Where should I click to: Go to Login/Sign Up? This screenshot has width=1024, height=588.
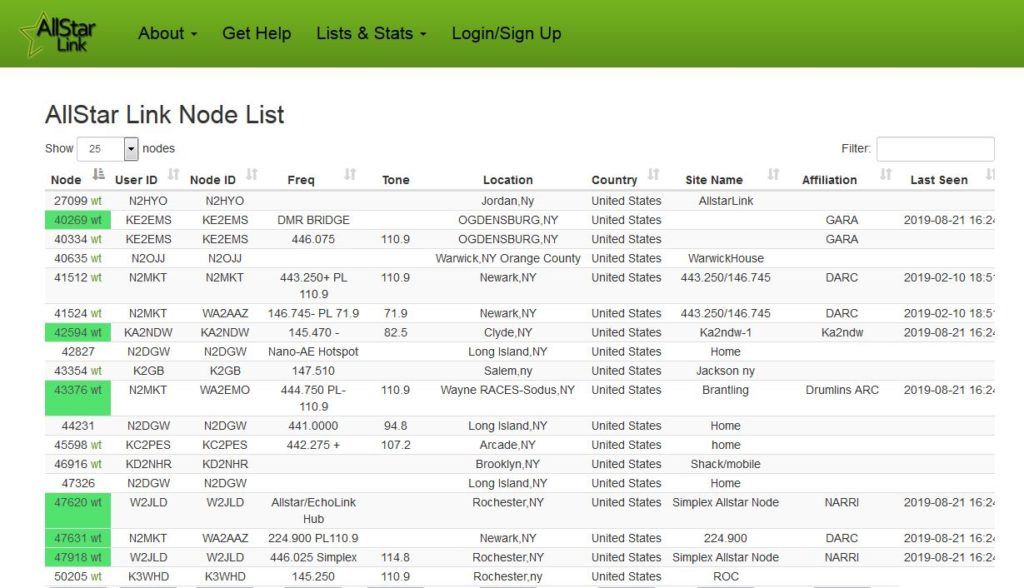(x=506, y=33)
